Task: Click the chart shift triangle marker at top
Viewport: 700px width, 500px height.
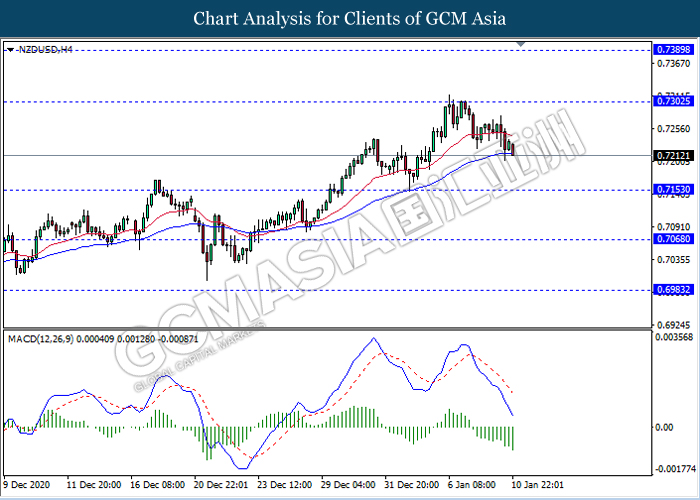Action: [521, 44]
